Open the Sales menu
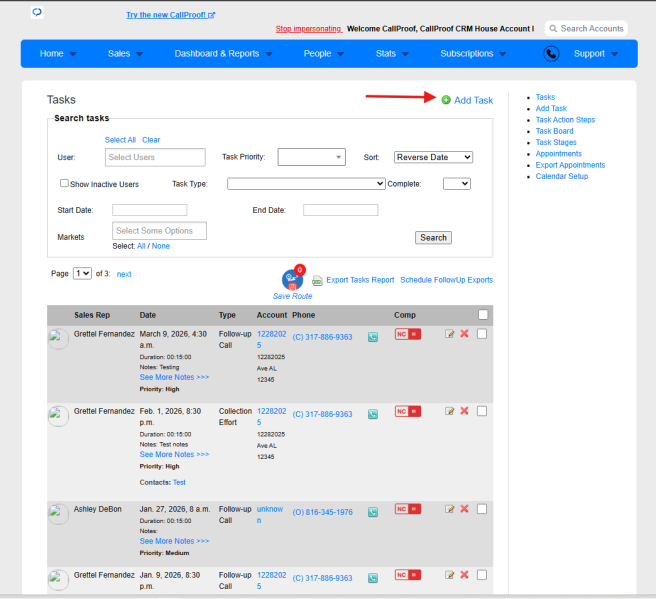 coord(125,54)
